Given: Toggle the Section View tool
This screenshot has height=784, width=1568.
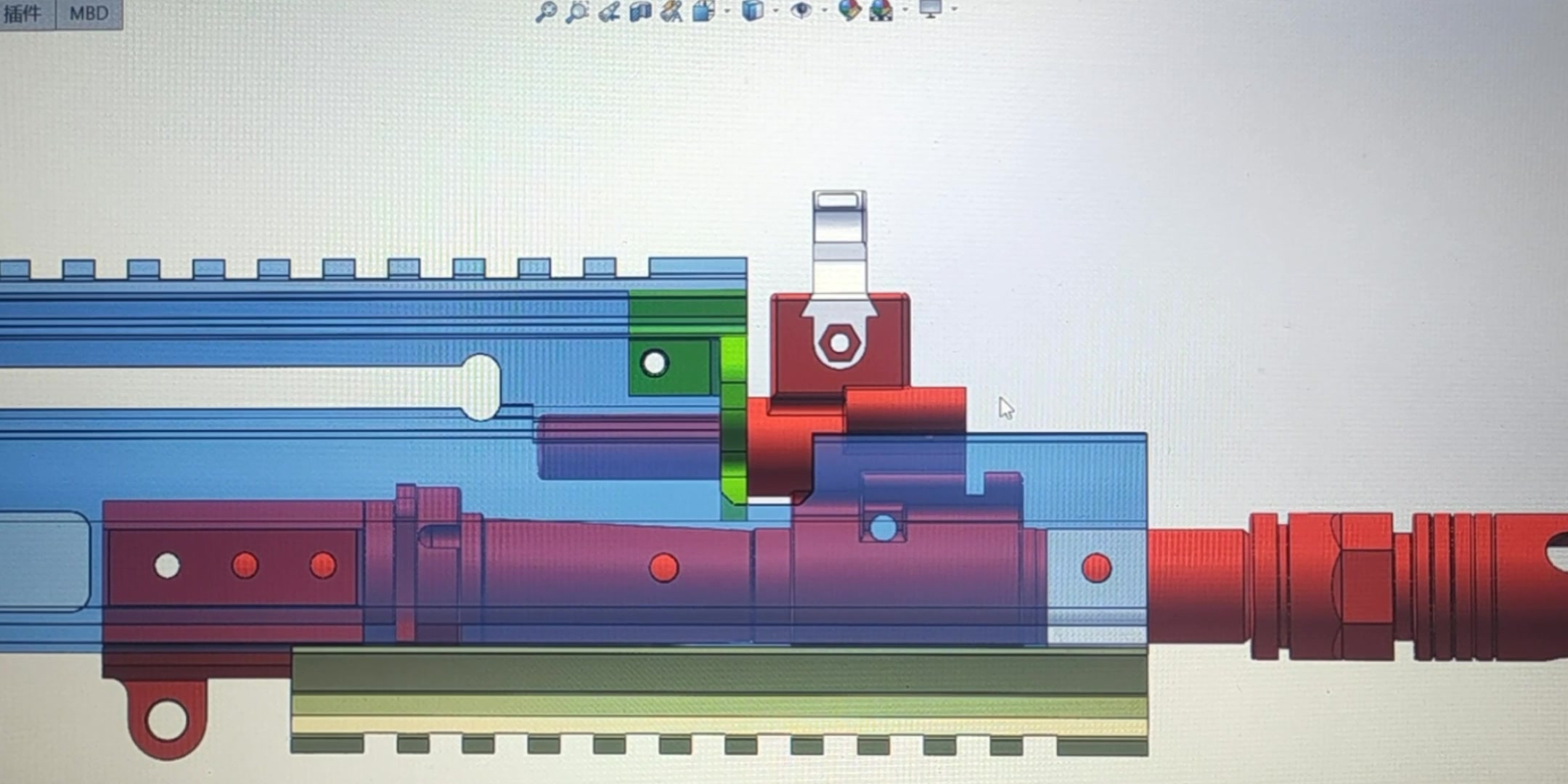Looking at the screenshot, I should tap(640, 11).
